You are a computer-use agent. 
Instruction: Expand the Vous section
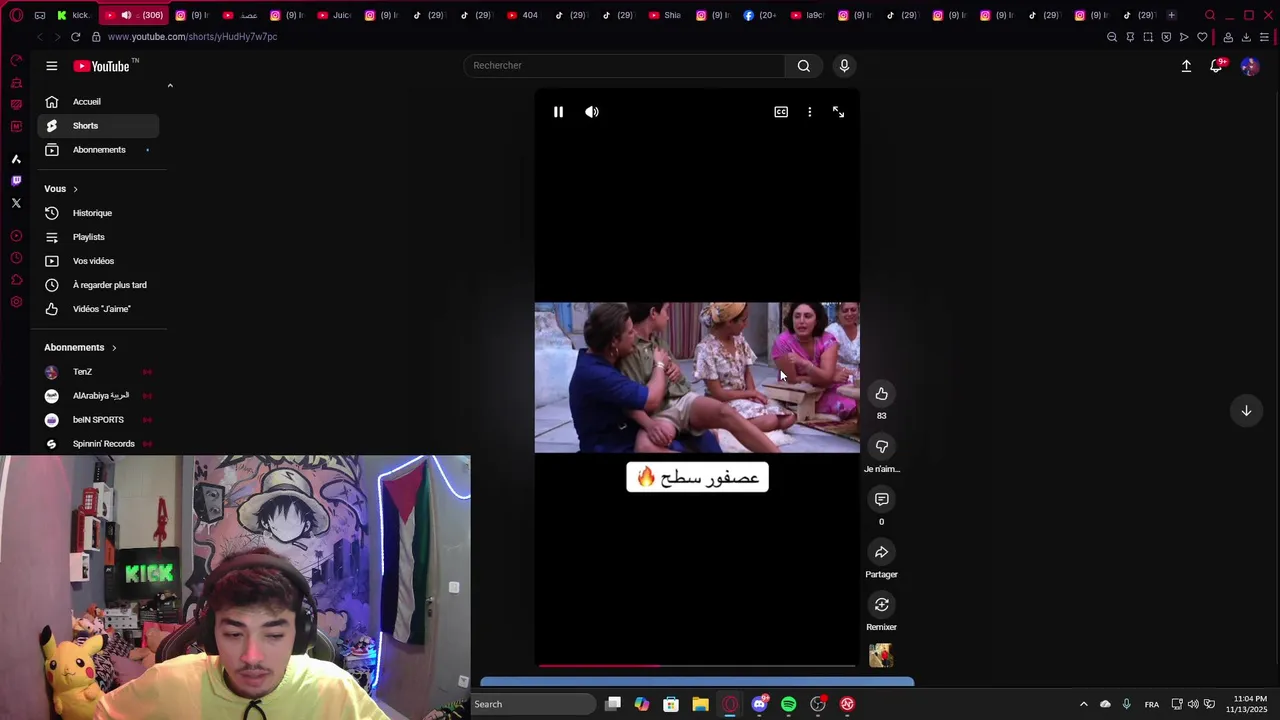coord(61,189)
